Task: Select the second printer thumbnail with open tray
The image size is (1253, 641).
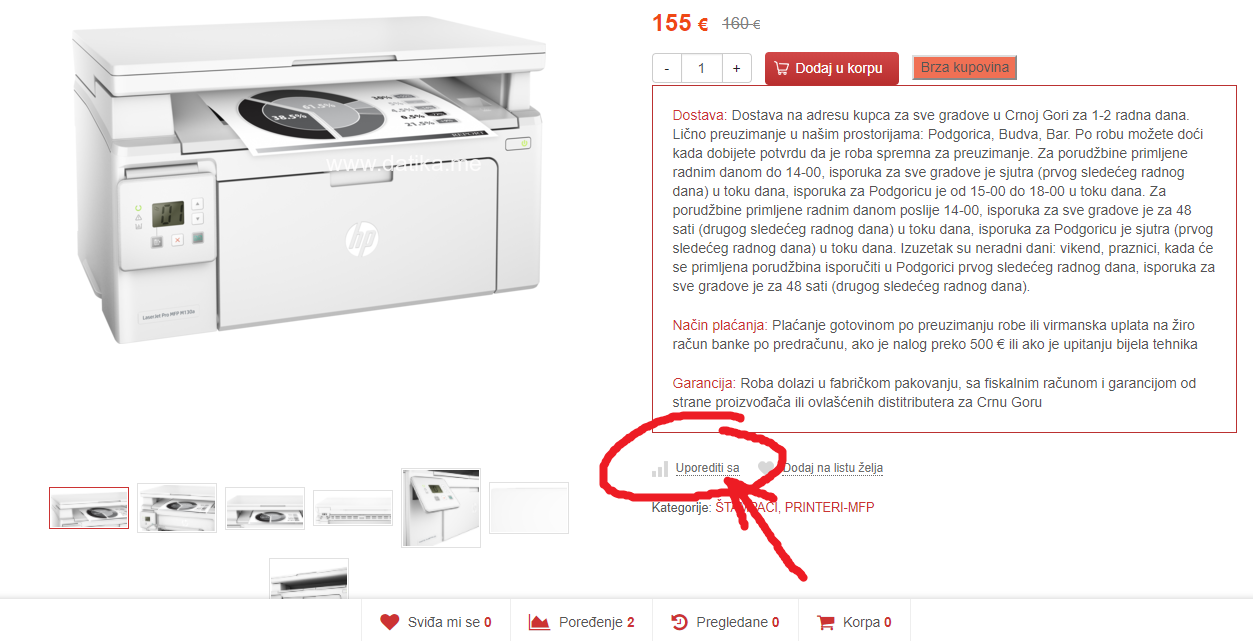Action: [x=177, y=508]
